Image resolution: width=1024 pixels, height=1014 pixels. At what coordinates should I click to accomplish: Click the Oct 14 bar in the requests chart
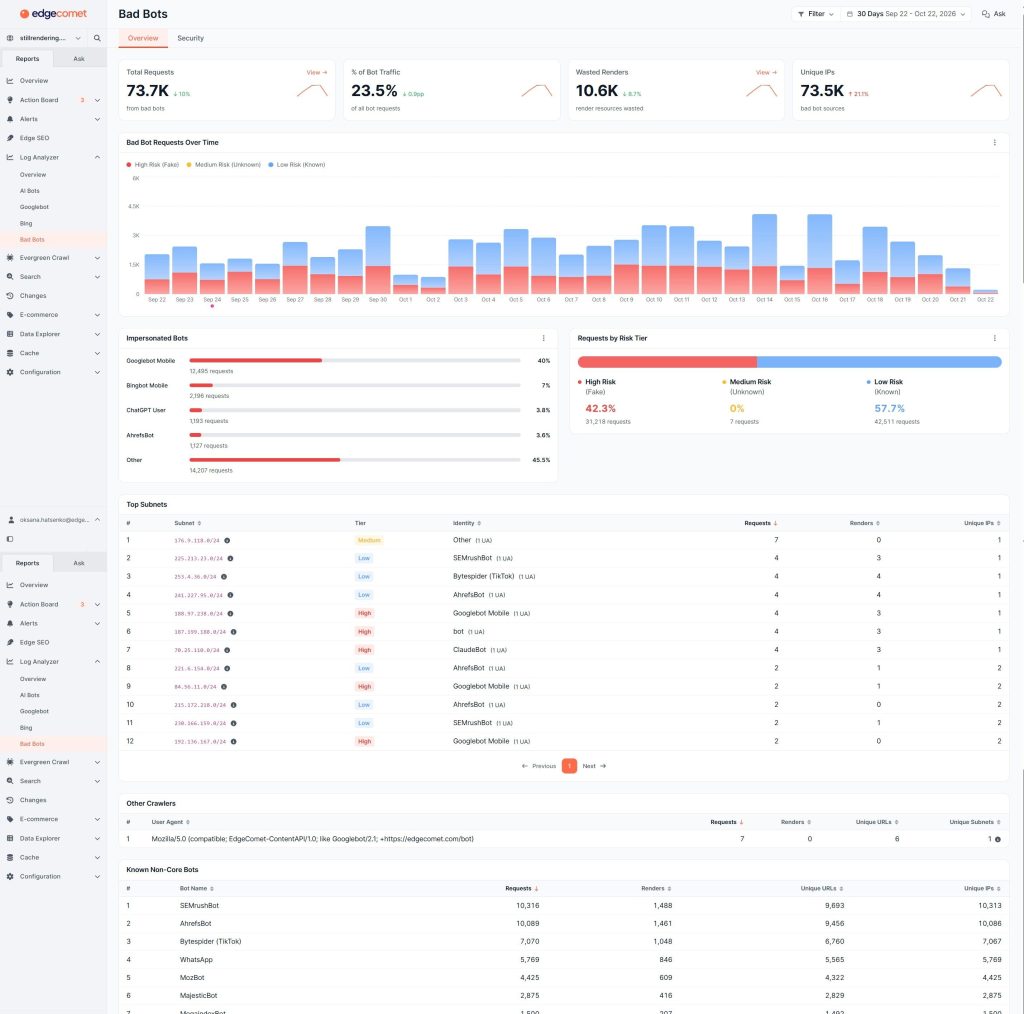point(764,253)
